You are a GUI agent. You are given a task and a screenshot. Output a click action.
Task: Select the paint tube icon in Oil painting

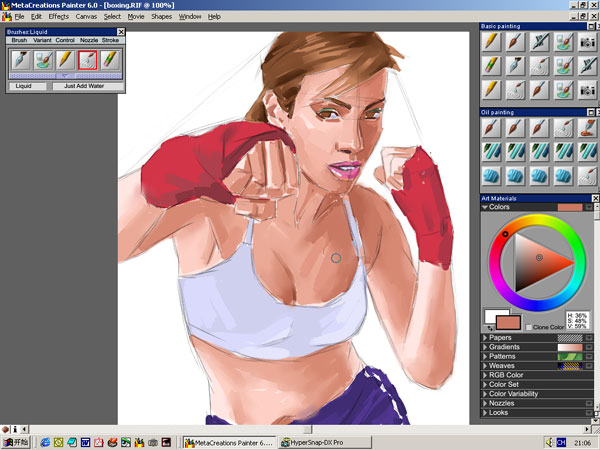(x=588, y=128)
